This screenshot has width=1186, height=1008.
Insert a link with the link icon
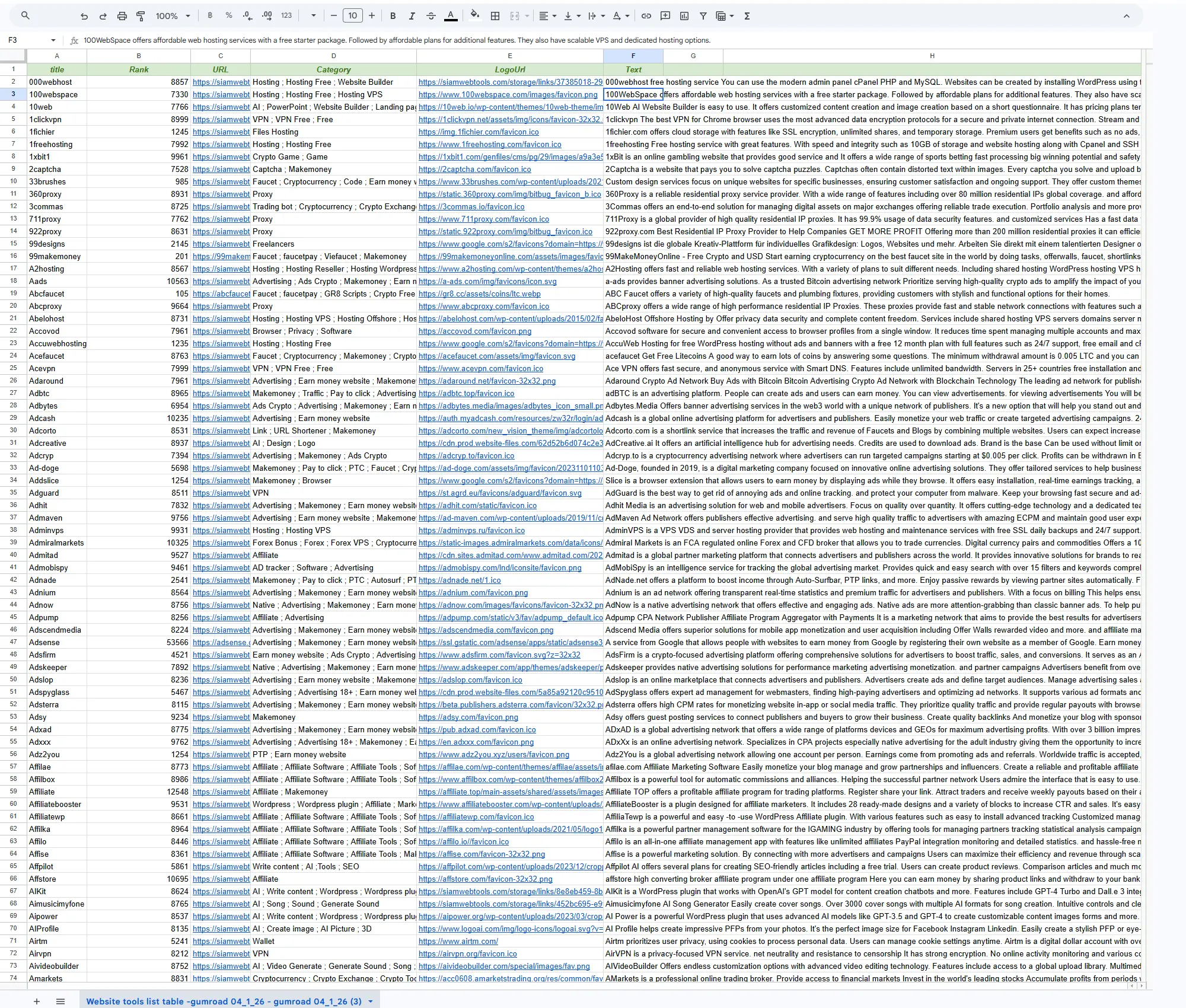click(x=646, y=16)
